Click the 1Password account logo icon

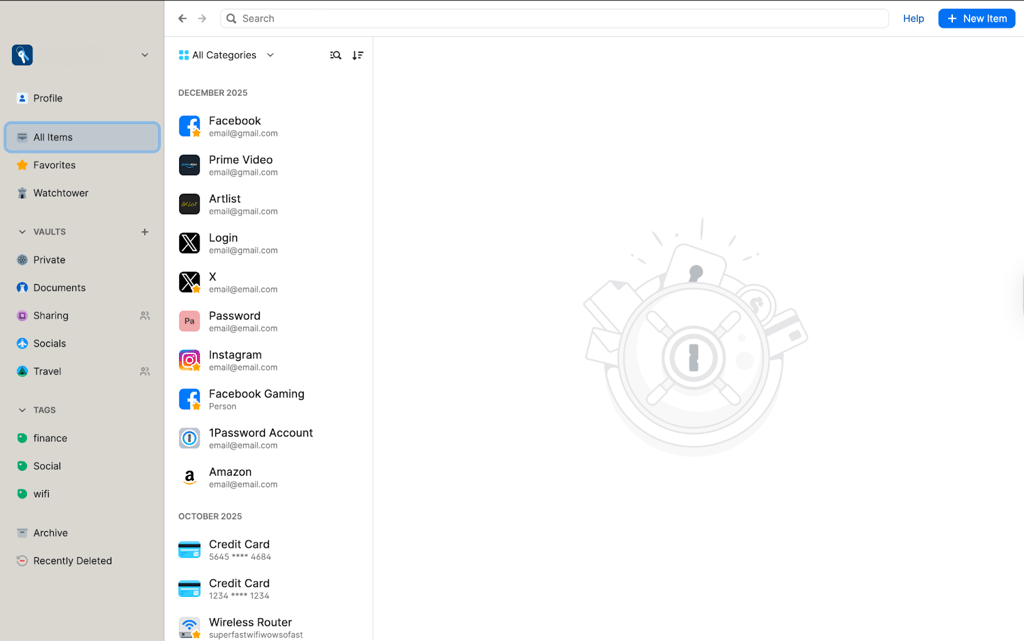22,55
